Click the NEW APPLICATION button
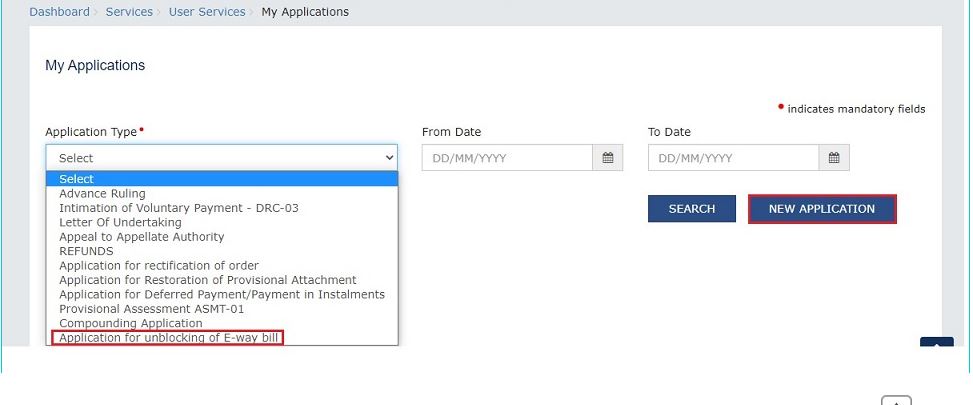 822,209
